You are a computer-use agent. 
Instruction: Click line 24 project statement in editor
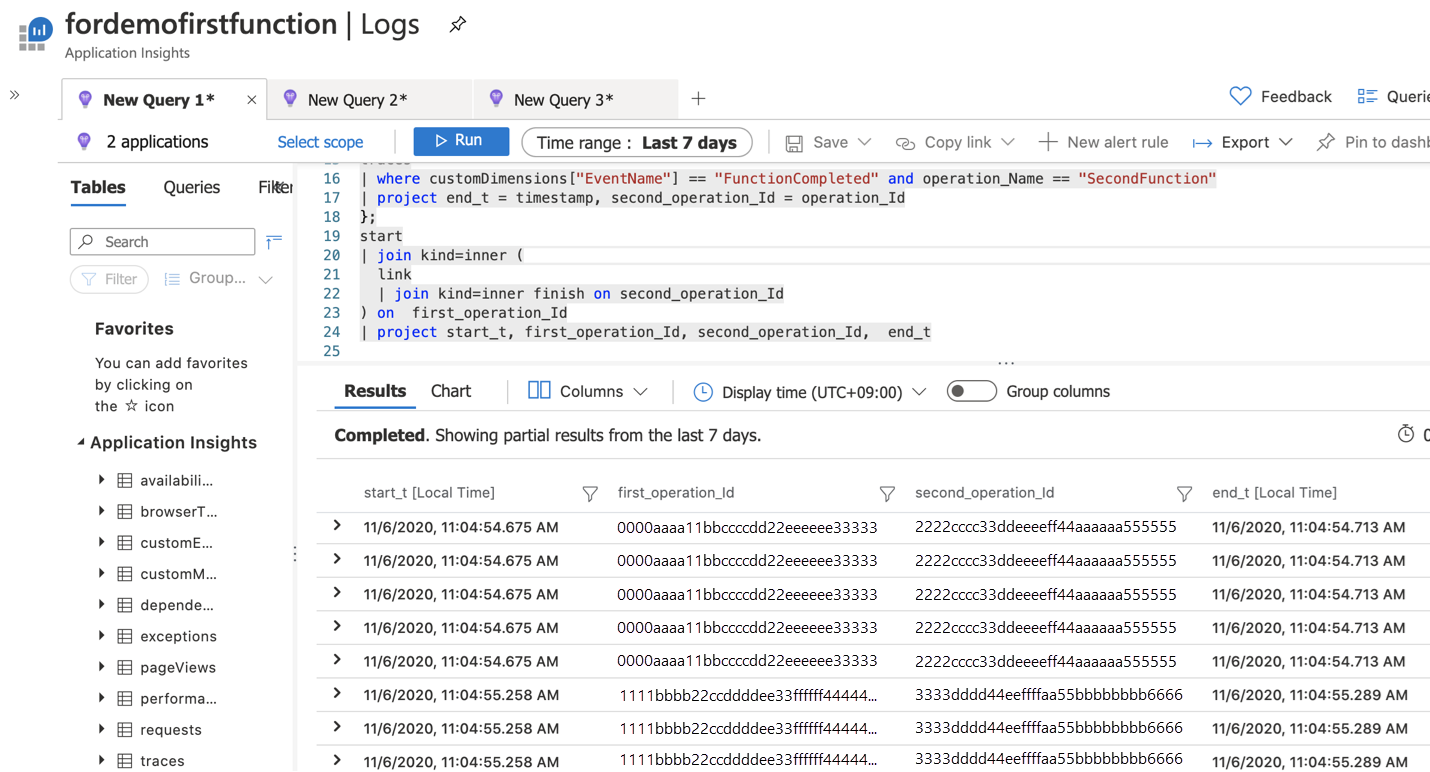(645, 332)
